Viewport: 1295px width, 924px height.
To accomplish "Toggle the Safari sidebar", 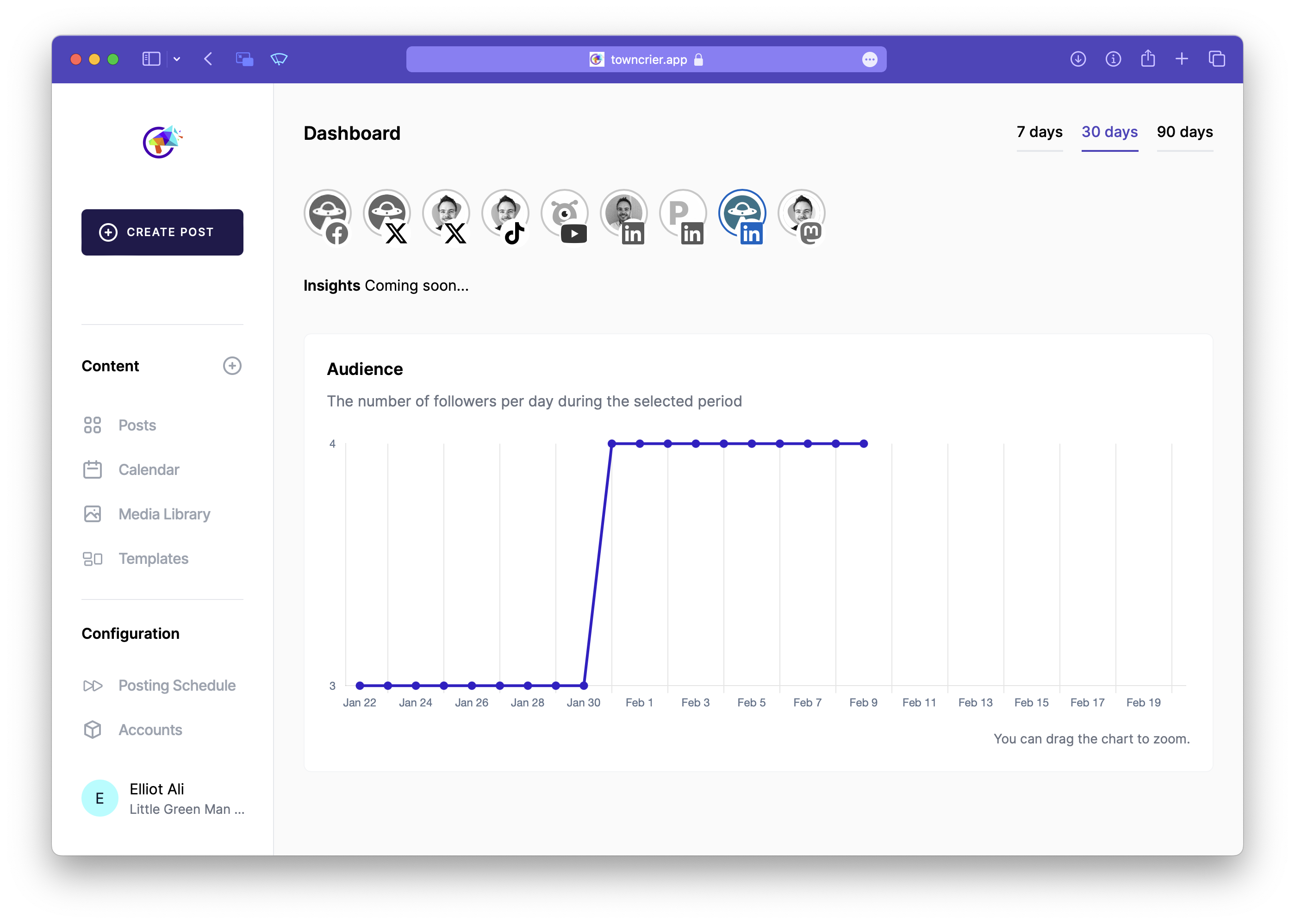I will pyautogui.click(x=151, y=59).
